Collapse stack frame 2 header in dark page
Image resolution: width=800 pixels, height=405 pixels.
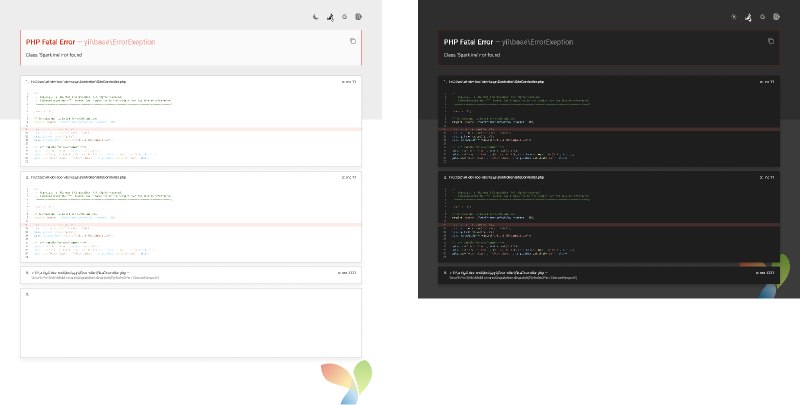[609, 178]
